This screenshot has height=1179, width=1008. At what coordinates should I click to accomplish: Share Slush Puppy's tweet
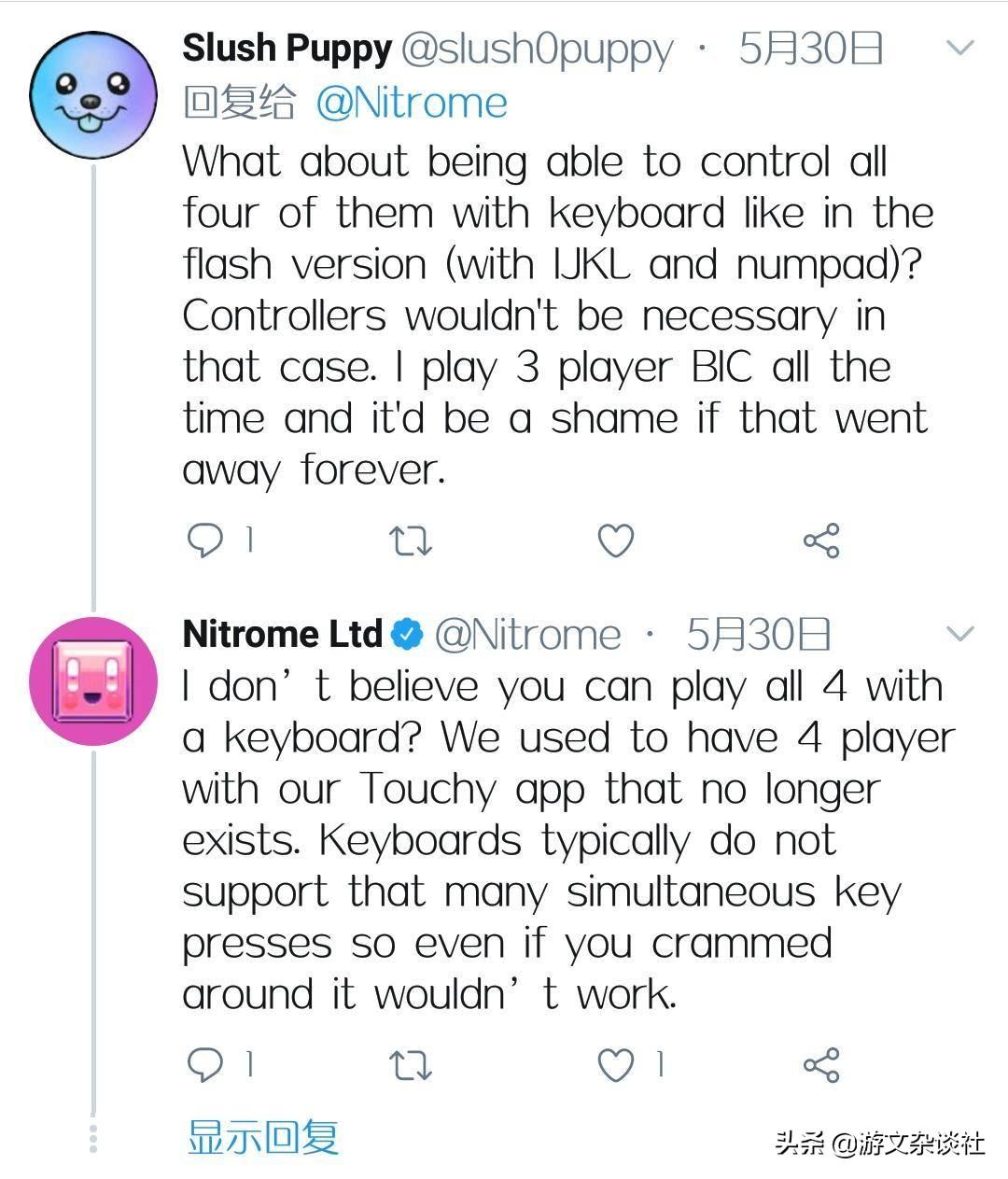821,540
